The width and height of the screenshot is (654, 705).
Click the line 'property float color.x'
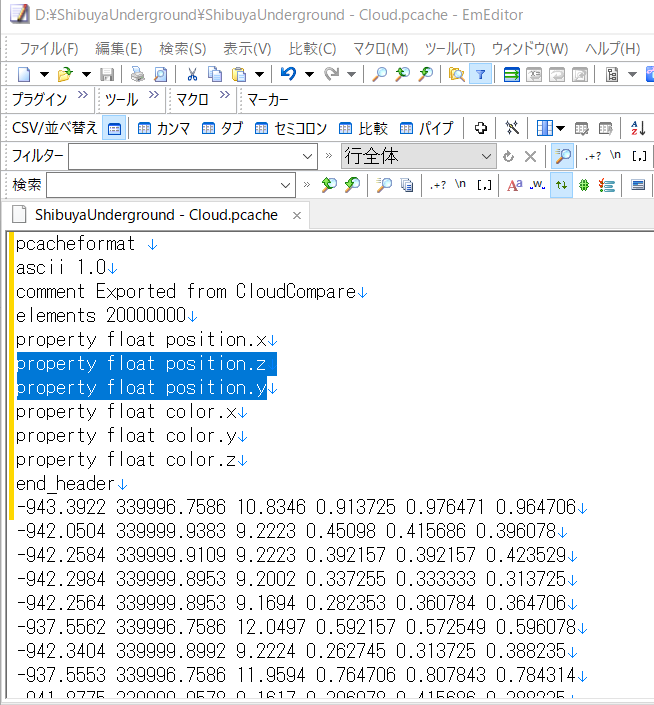click(126, 412)
